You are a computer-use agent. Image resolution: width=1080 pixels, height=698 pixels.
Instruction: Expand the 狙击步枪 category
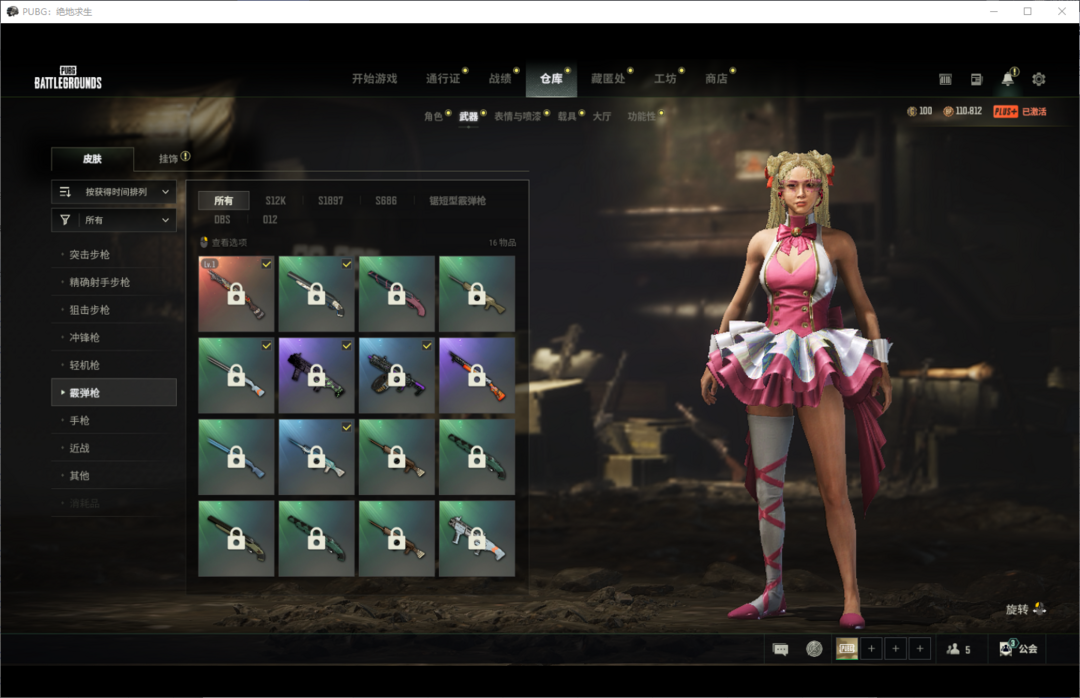[x=114, y=309]
